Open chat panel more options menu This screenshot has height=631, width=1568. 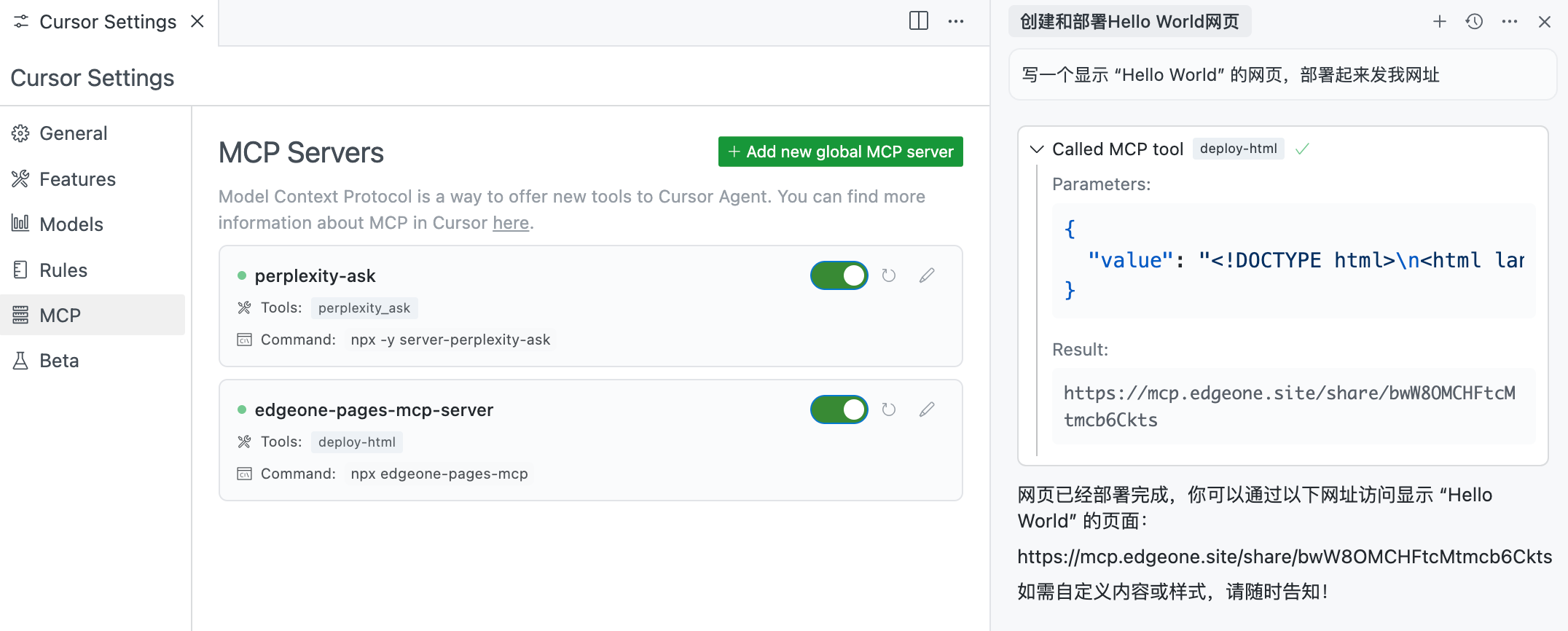point(1509,22)
